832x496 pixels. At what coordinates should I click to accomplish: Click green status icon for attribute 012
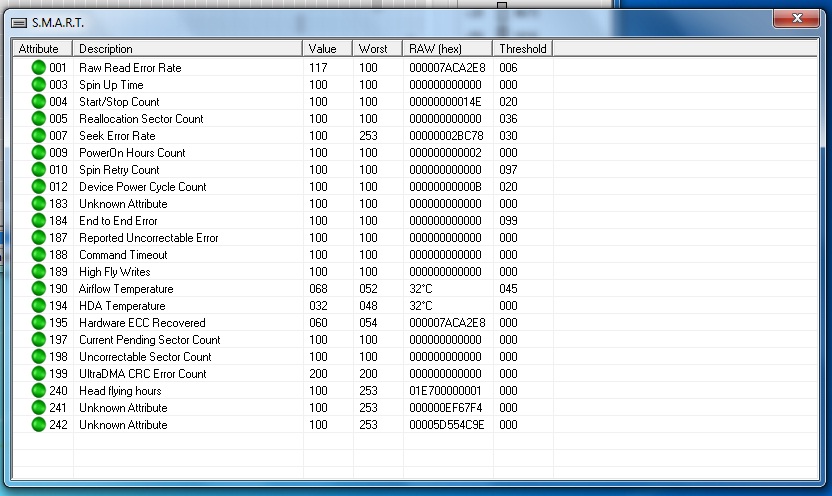pos(39,186)
